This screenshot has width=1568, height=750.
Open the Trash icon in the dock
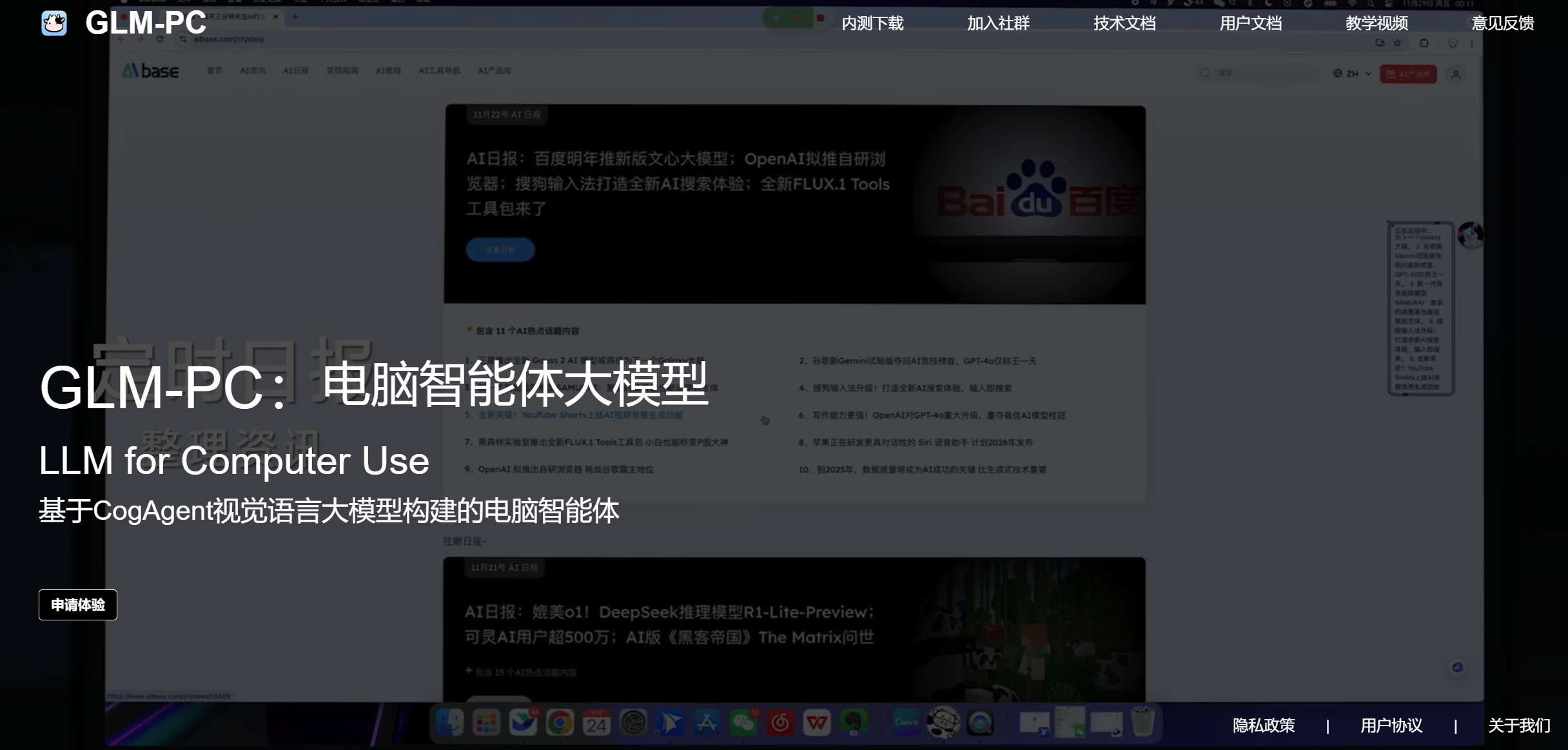click(x=1142, y=722)
